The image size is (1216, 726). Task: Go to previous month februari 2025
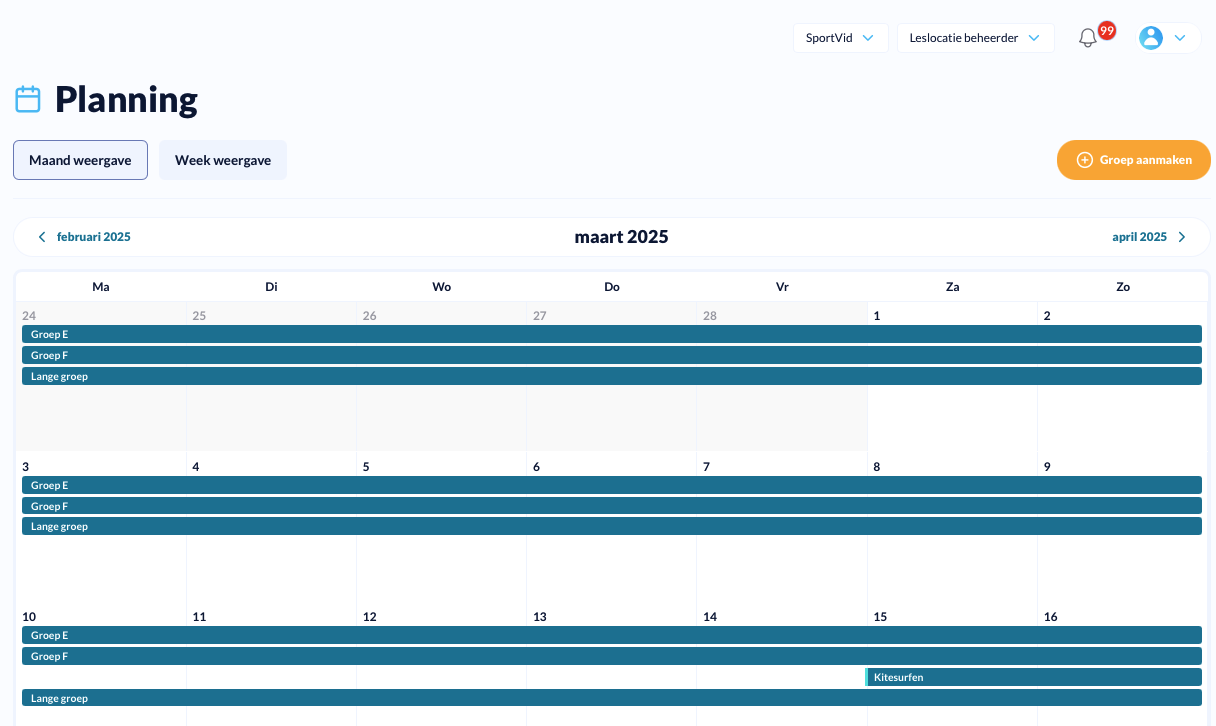coord(94,237)
